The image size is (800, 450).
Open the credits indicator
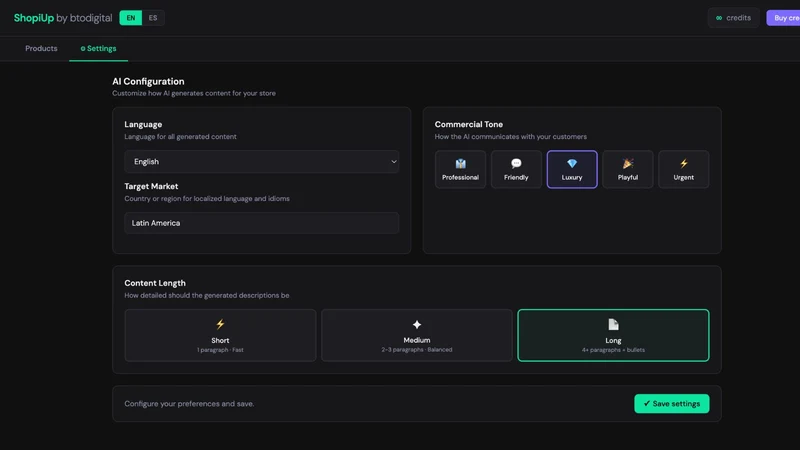click(733, 18)
